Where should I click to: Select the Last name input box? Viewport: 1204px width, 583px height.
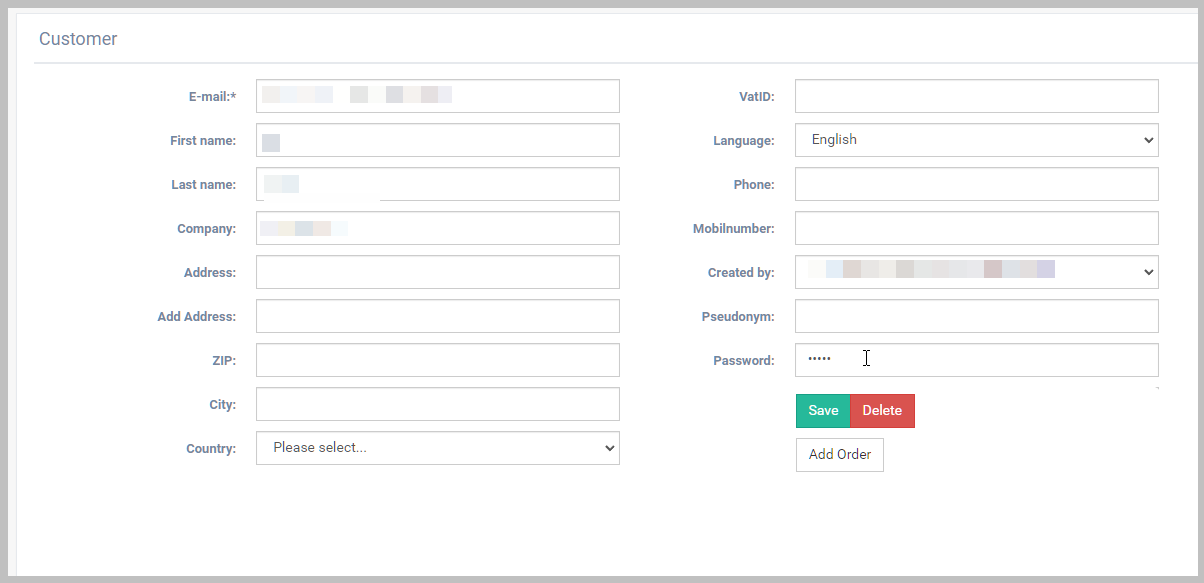(437, 184)
